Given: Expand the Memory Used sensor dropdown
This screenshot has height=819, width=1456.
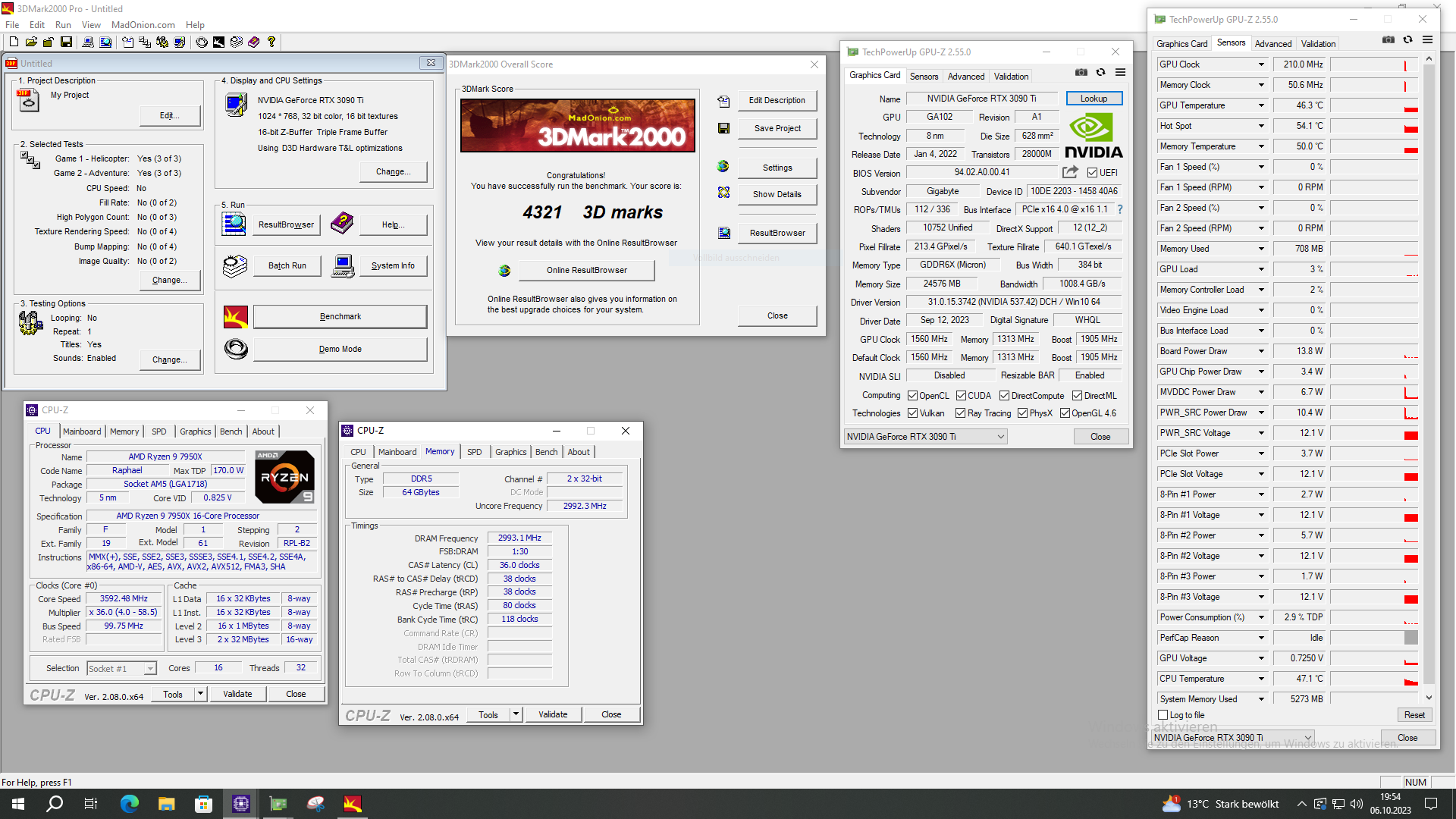Looking at the screenshot, I should (1261, 249).
